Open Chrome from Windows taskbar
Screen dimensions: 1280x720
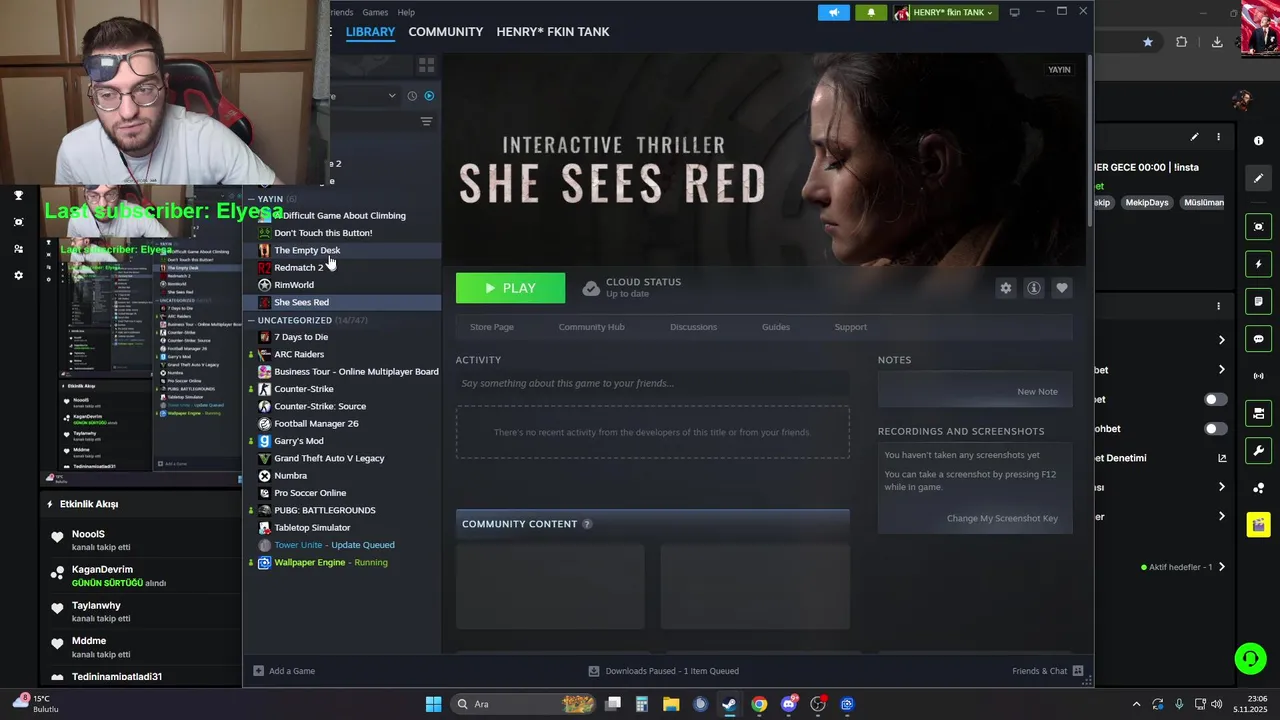759,704
